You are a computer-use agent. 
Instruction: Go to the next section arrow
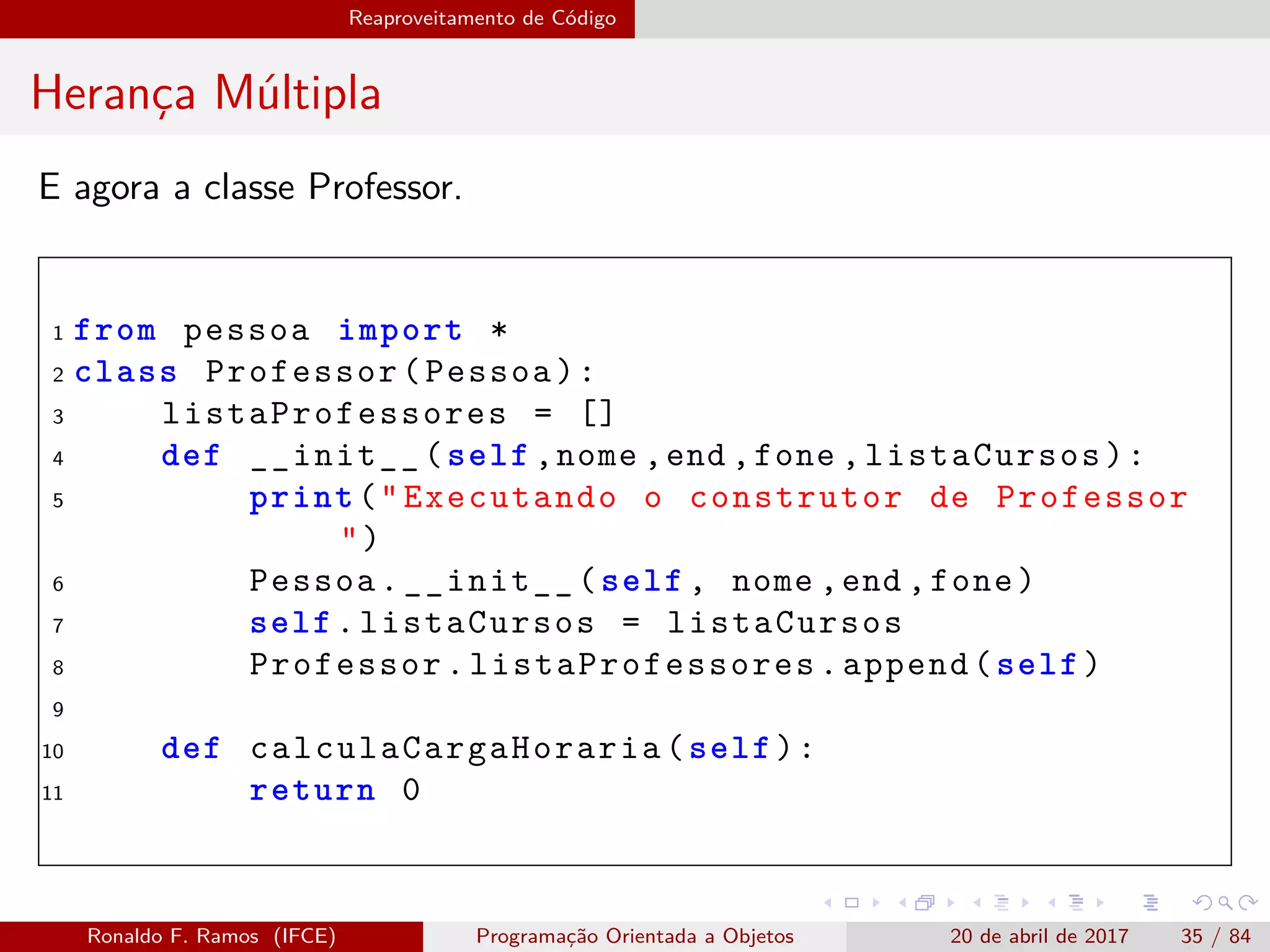tap(1100, 902)
